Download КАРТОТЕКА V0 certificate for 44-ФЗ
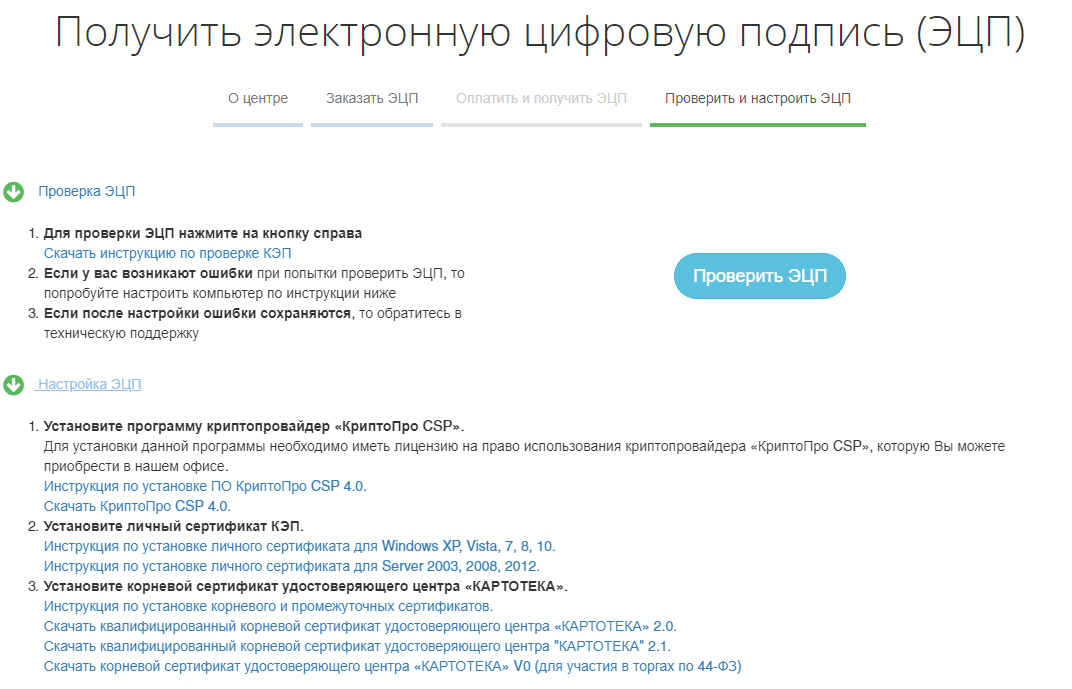 pos(392,666)
